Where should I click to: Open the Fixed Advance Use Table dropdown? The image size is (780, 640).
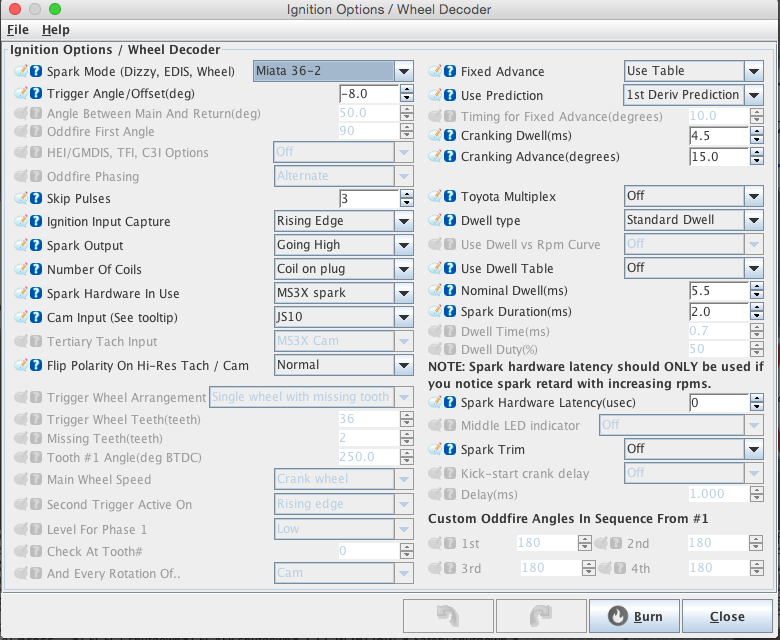pyautogui.click(x=694, y=71)
